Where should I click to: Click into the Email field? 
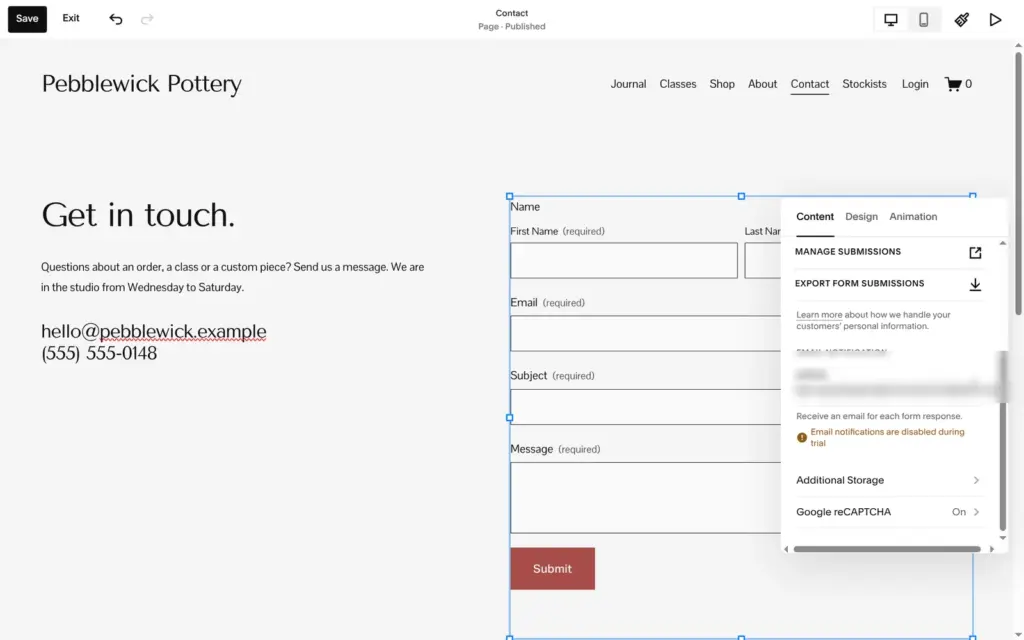(645, 334)
